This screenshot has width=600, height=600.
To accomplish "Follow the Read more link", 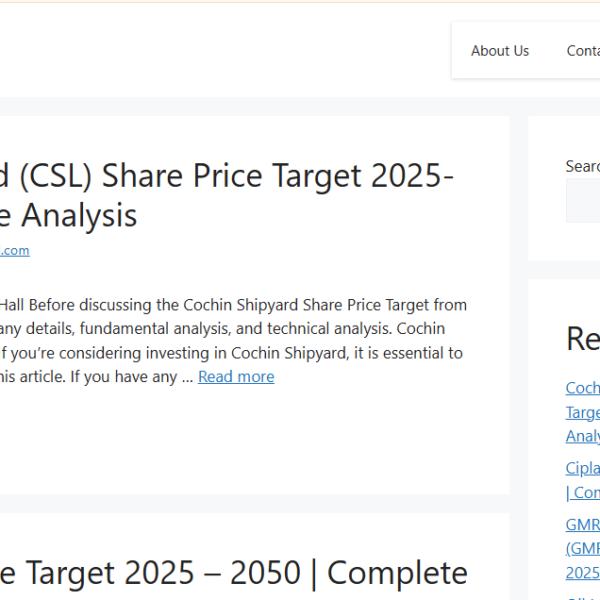I will 236,377.
